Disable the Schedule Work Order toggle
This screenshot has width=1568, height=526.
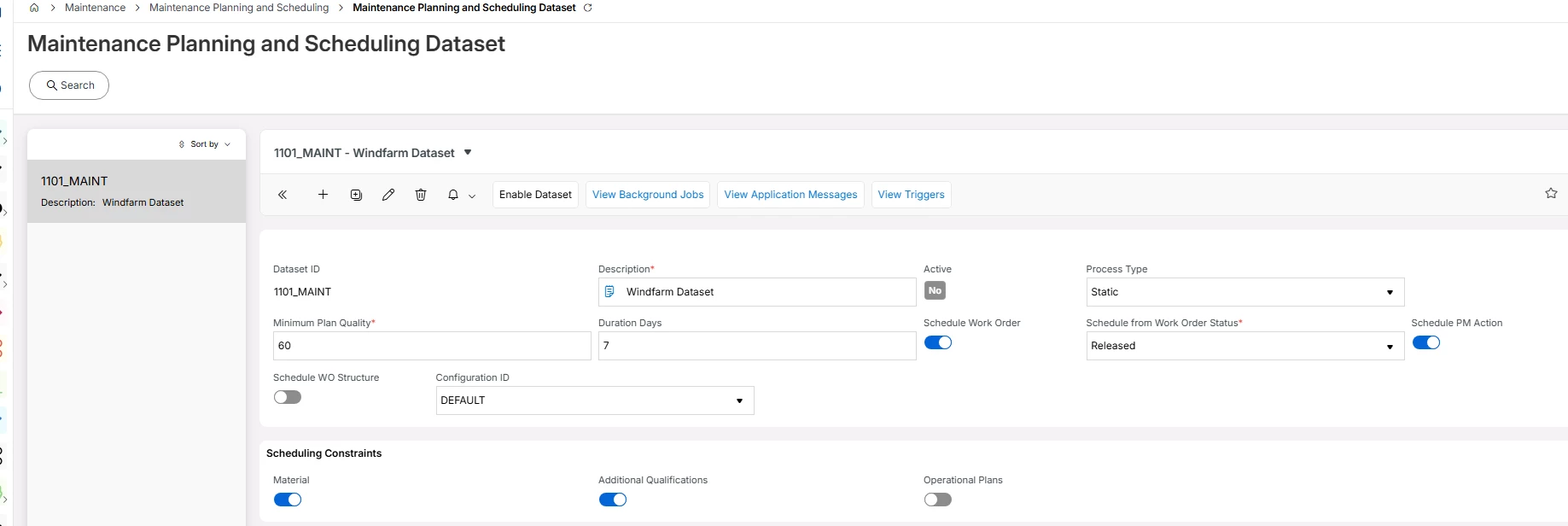click(937, 342)
